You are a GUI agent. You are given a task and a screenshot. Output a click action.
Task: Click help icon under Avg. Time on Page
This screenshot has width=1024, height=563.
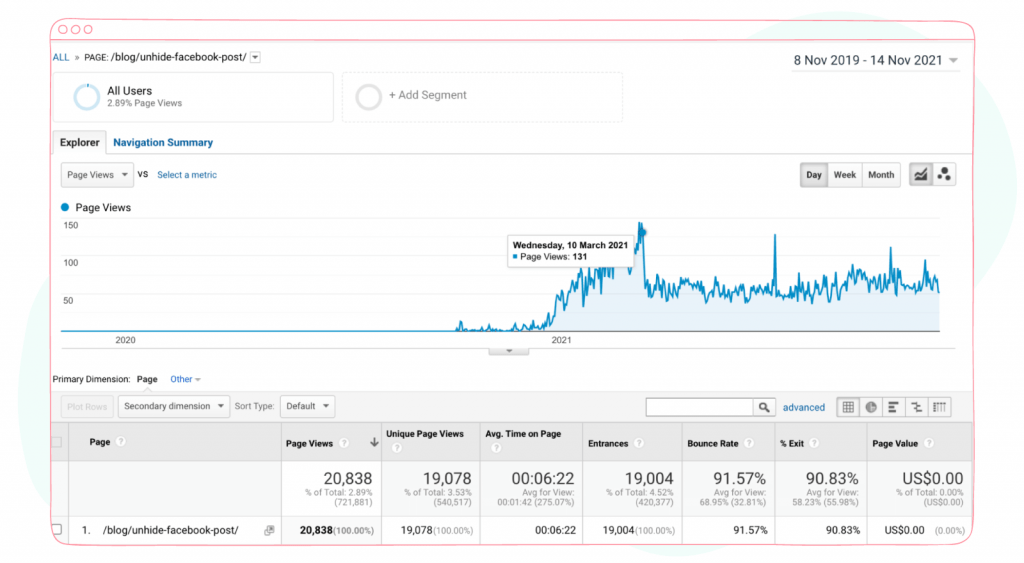point(496,448)
